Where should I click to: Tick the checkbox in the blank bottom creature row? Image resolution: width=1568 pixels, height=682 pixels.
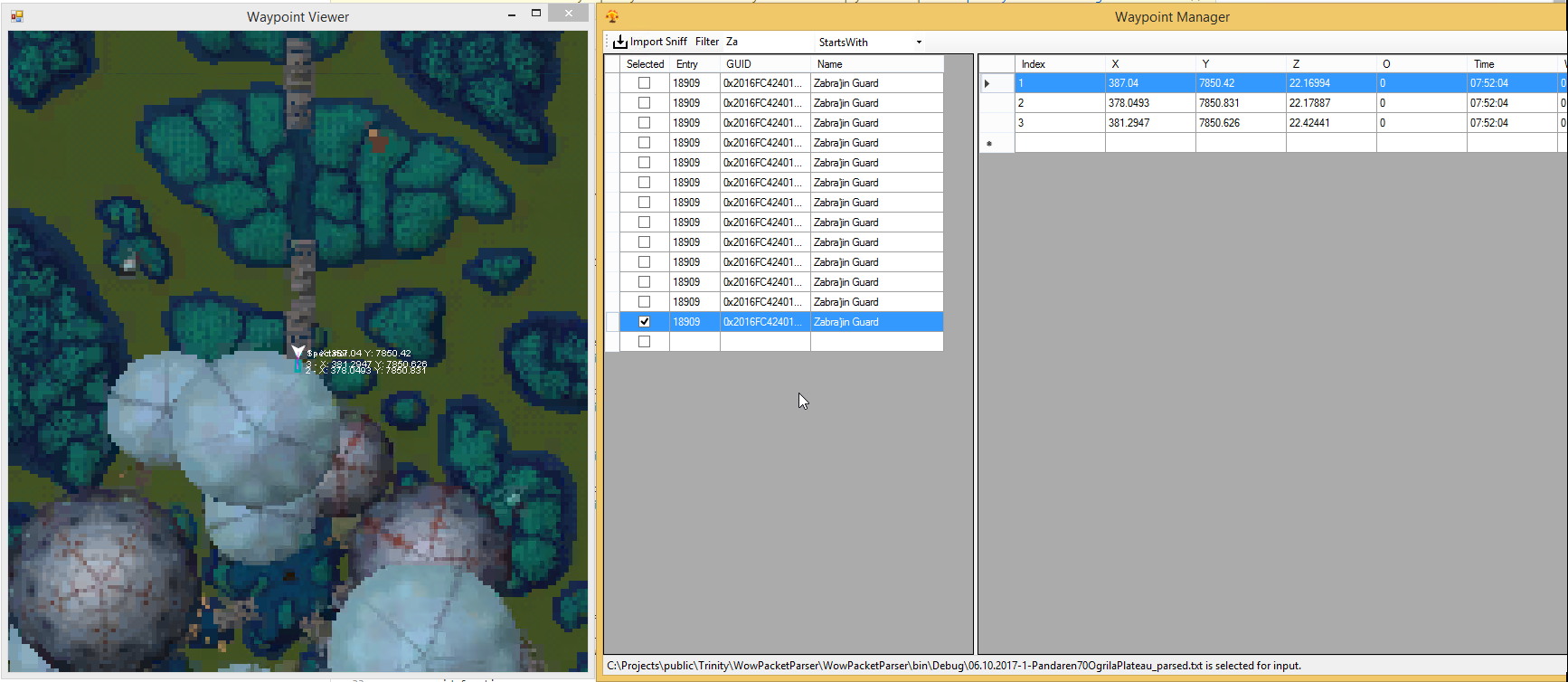644,342
